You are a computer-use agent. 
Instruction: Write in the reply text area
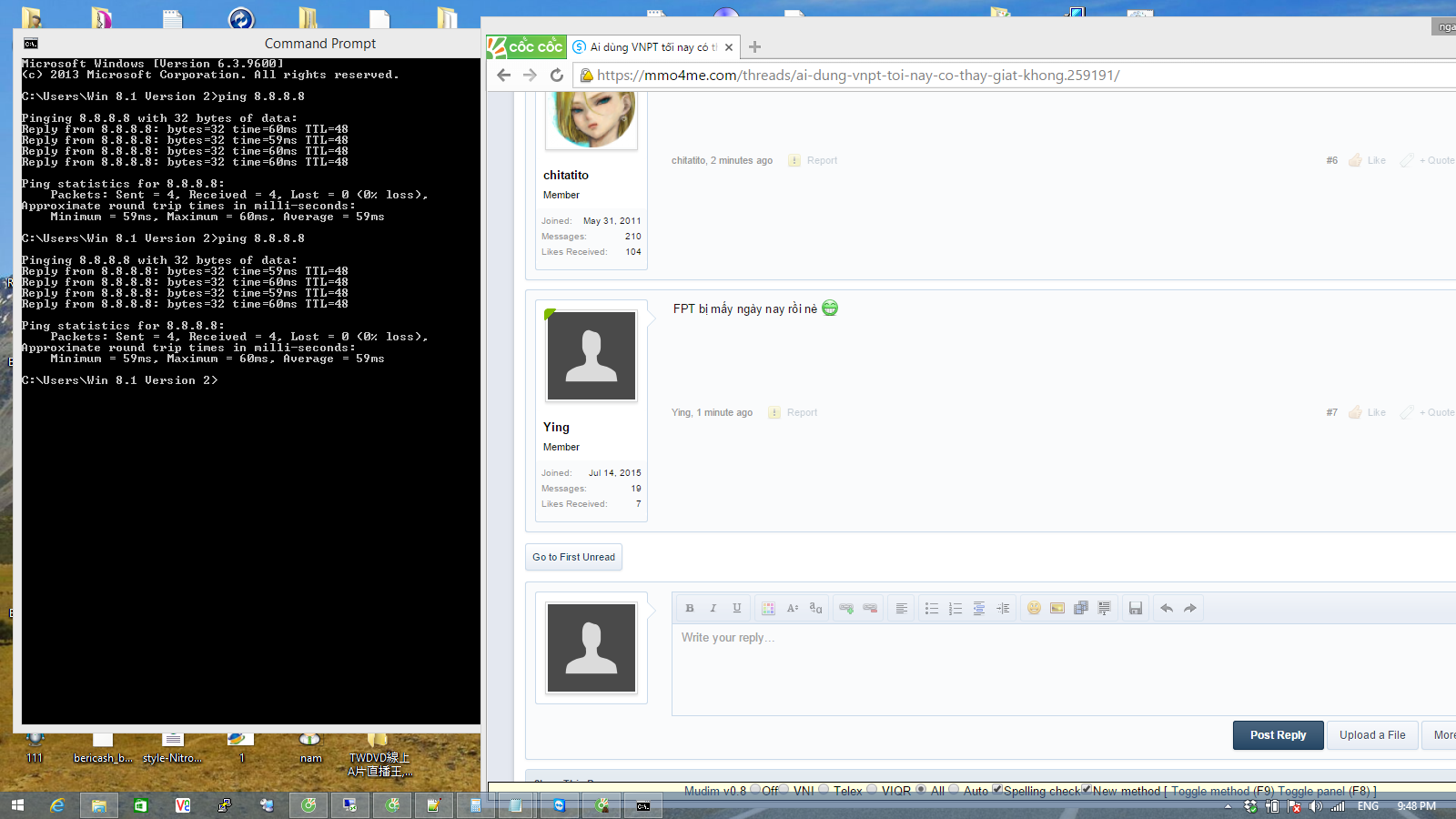point(1064,670)
